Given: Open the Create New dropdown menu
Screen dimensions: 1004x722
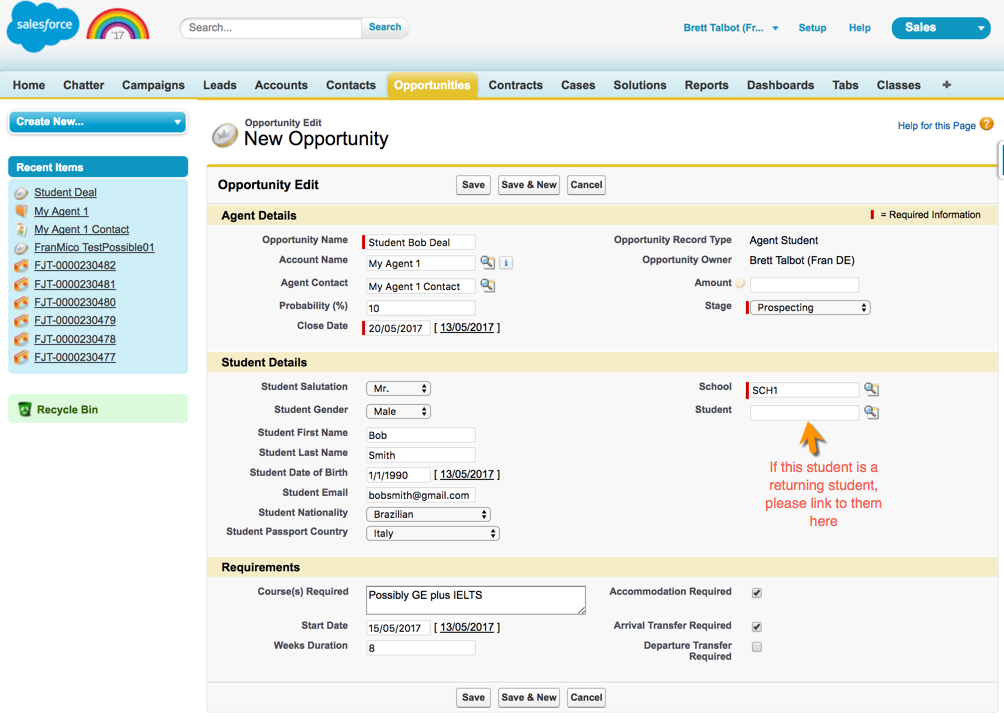Looking at the screenshot, I should point(98,122).
